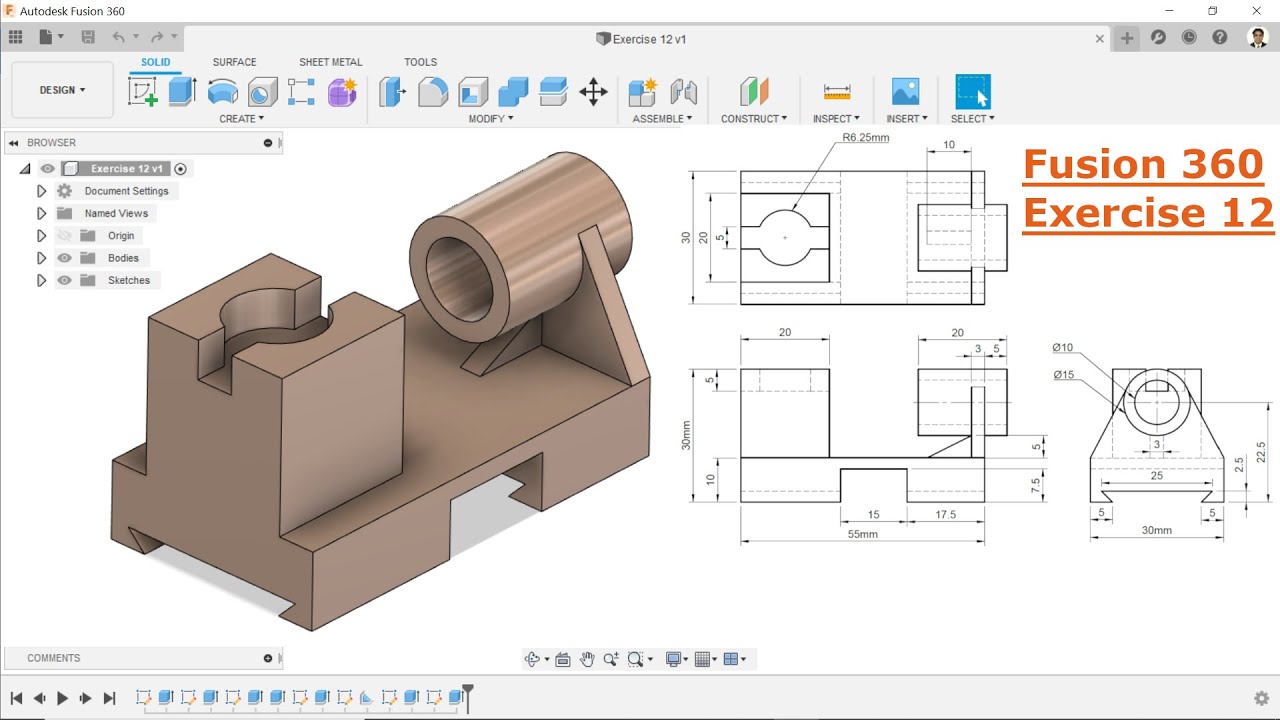Switch to the SHEET METAL tab
This screenshot has height=720, width=1280.
coord(331,62)
